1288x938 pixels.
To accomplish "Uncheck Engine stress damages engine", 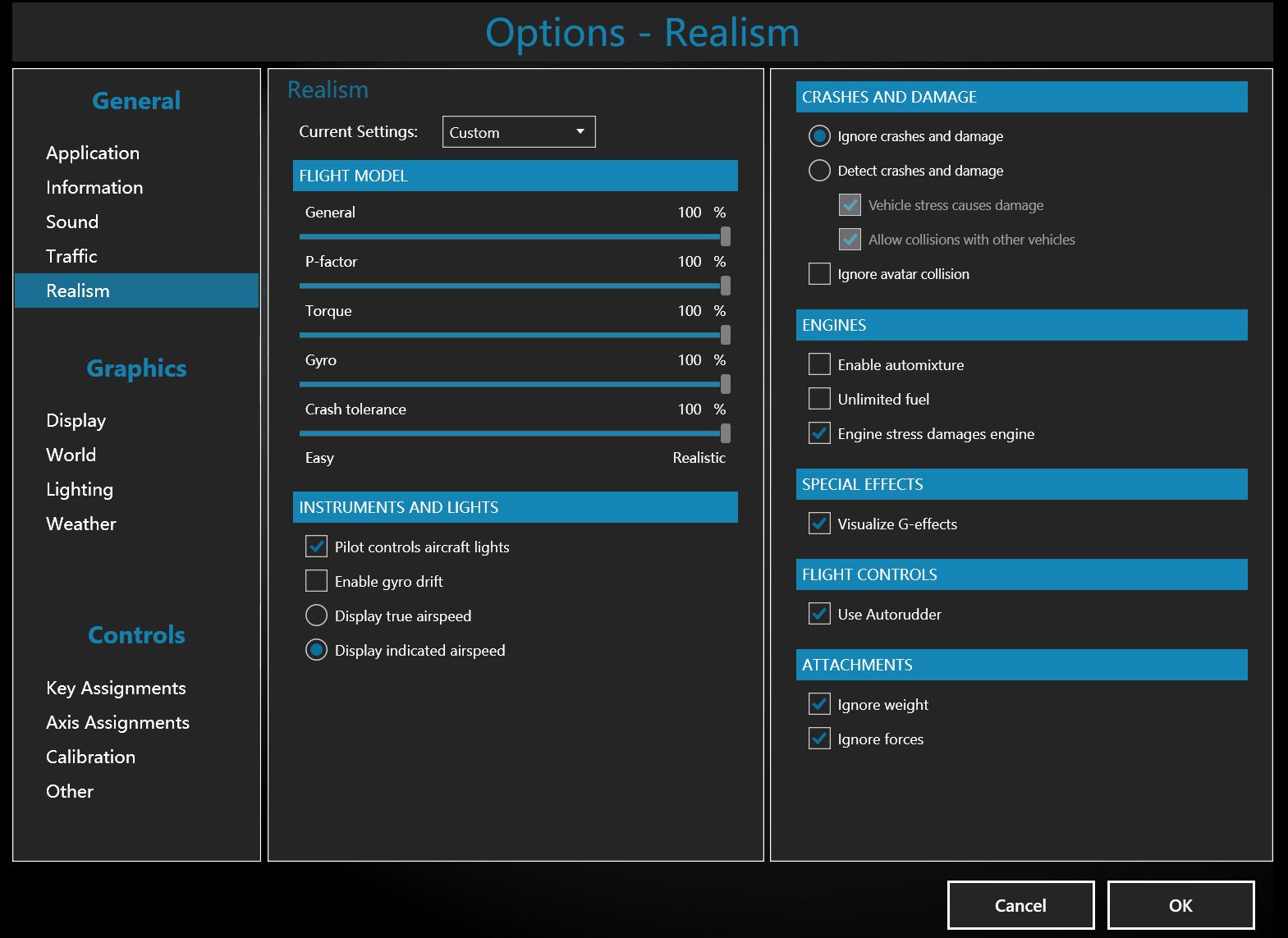I will 819,433.
